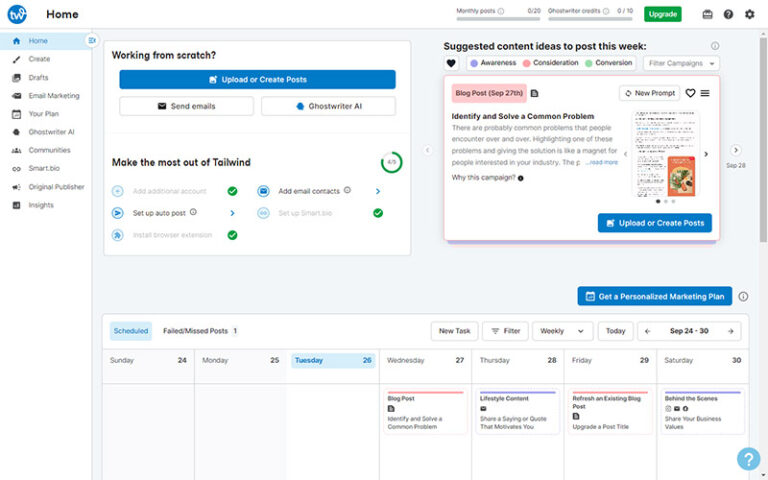Select the Failed/Missed Posts tab
768x480 pixels.
tap(200, 331)
